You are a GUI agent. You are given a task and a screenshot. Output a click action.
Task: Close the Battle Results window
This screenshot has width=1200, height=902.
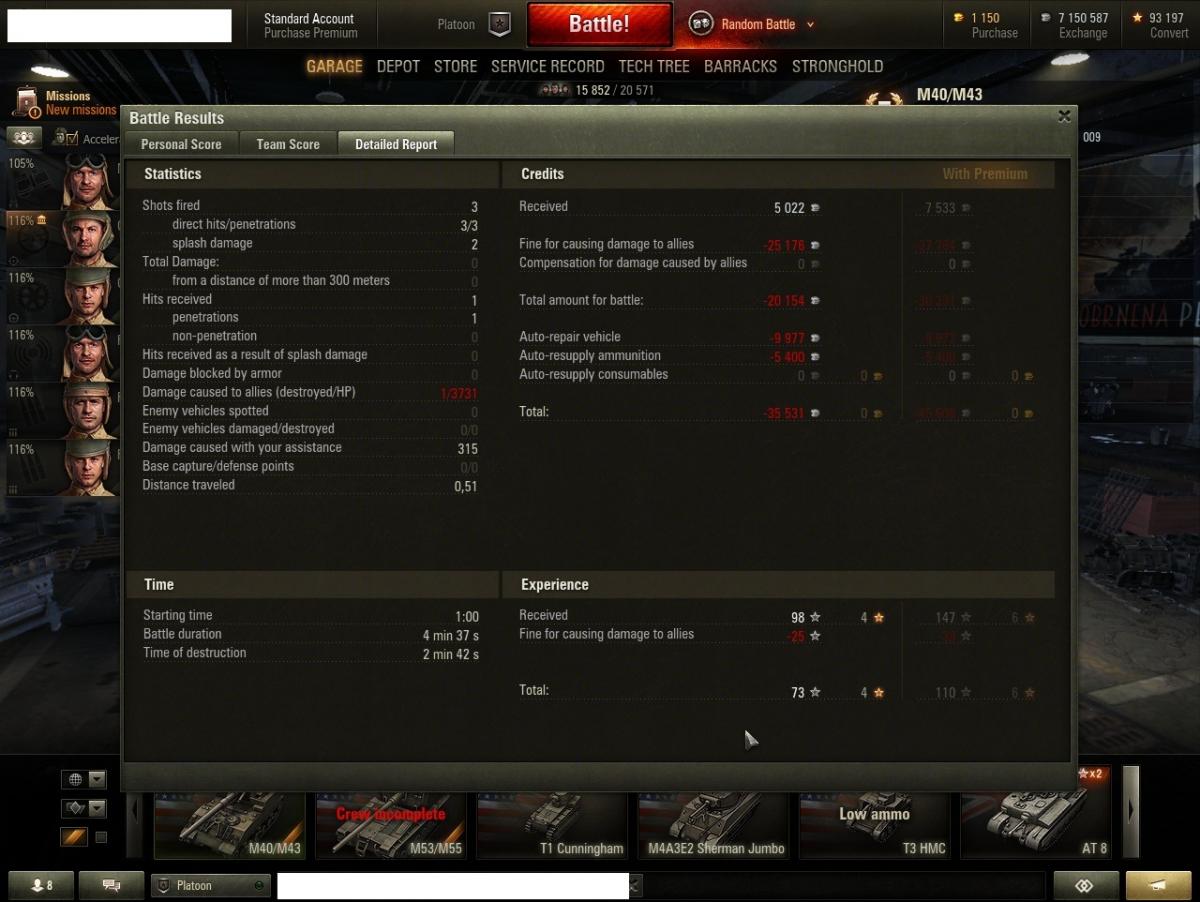[1064, 116]
